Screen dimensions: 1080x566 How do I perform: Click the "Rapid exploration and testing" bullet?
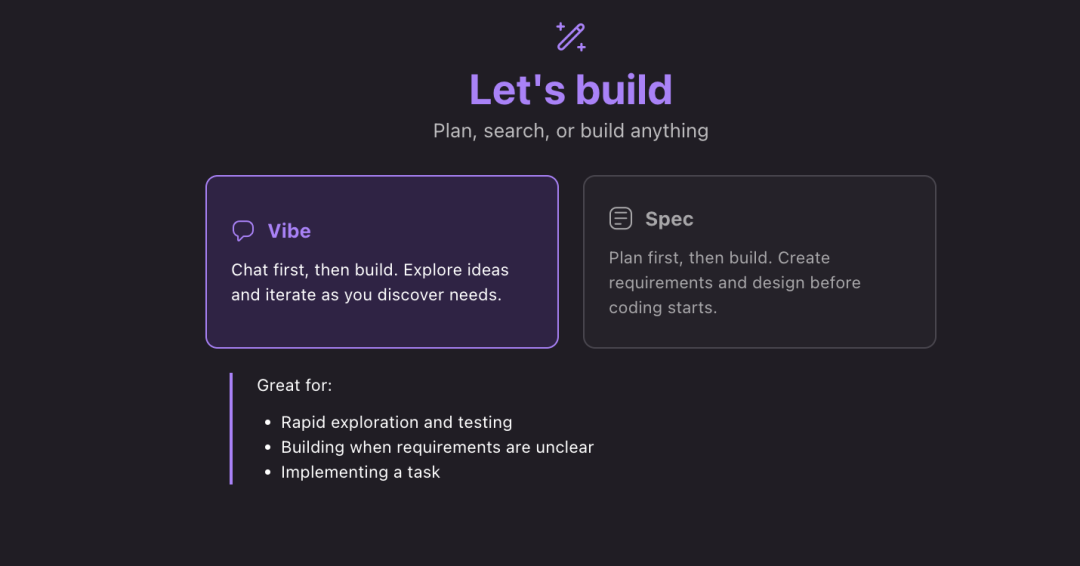[x=396, y=422]
